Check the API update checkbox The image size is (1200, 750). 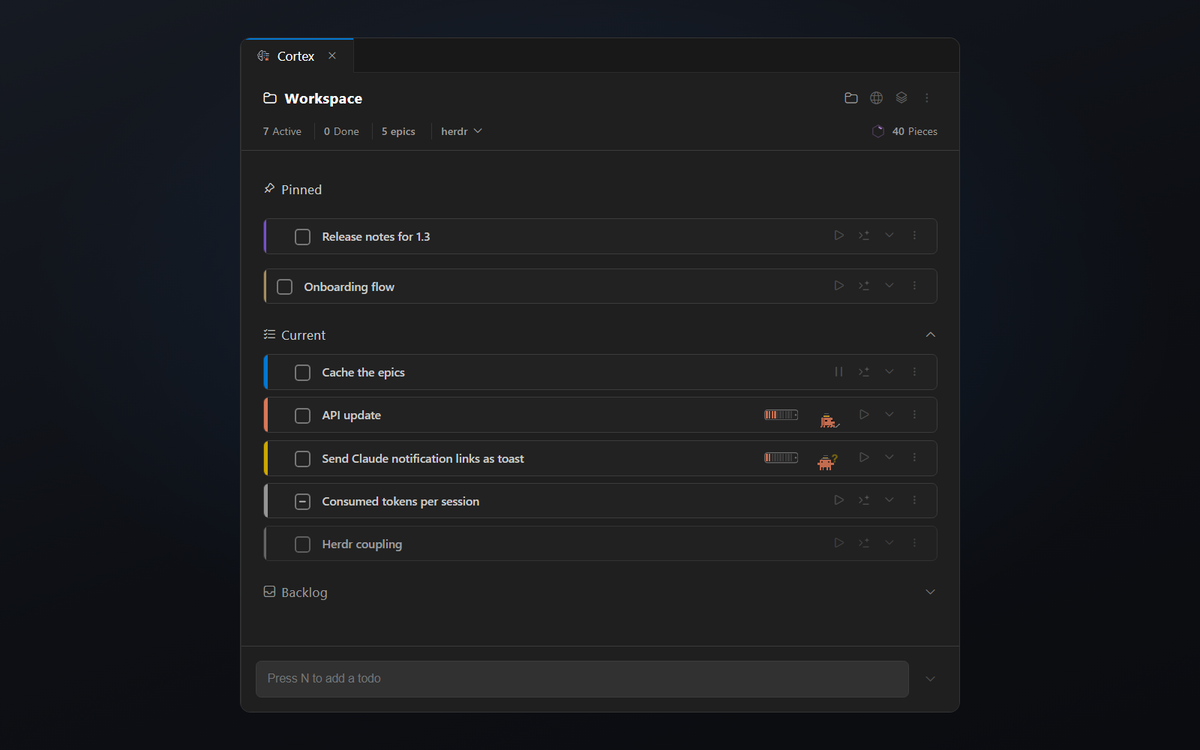pos(303,415)
